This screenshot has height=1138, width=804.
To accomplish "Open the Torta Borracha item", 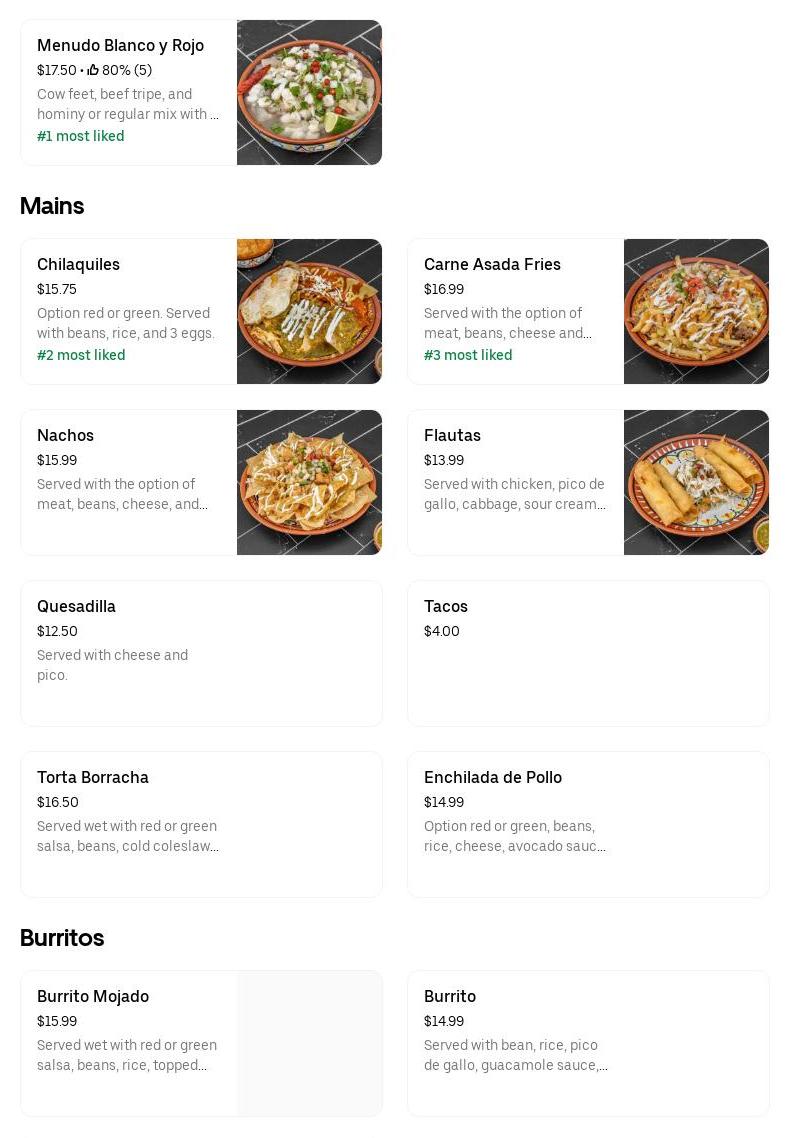I will pyautogui.click(x=201, y=824).
